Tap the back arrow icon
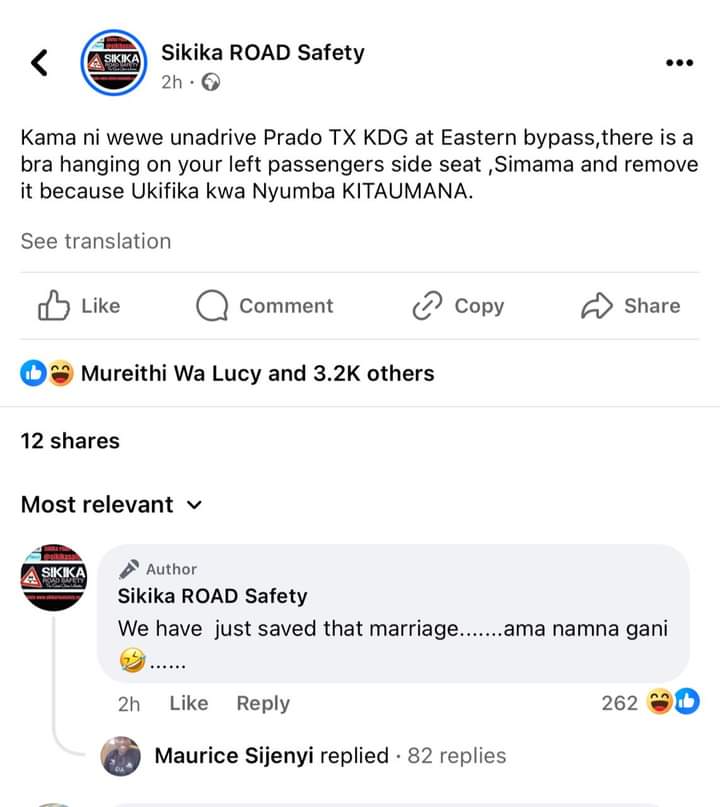This screenshot has width=720, height=807. coord(39,62)
